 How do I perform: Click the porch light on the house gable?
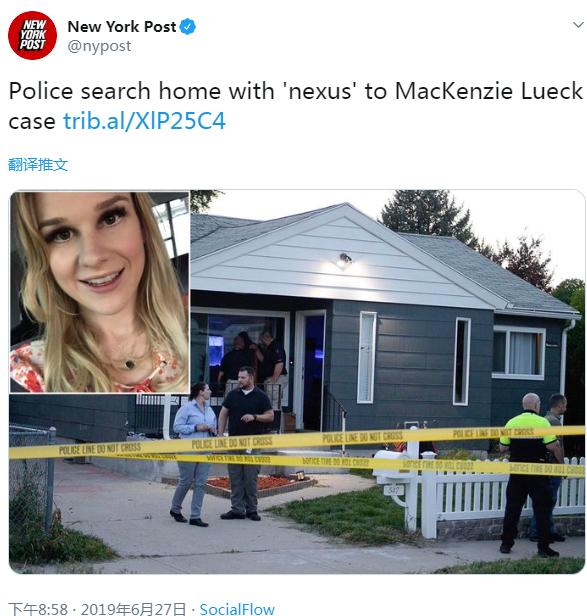(x=344, y=260)
